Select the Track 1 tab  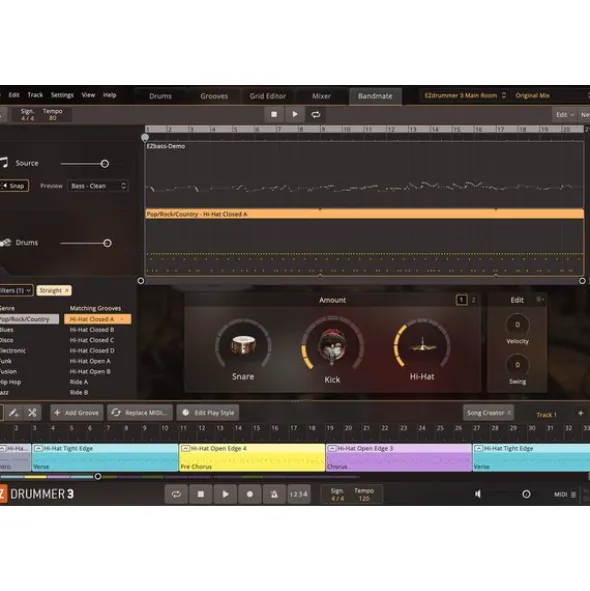click(546, 415)
